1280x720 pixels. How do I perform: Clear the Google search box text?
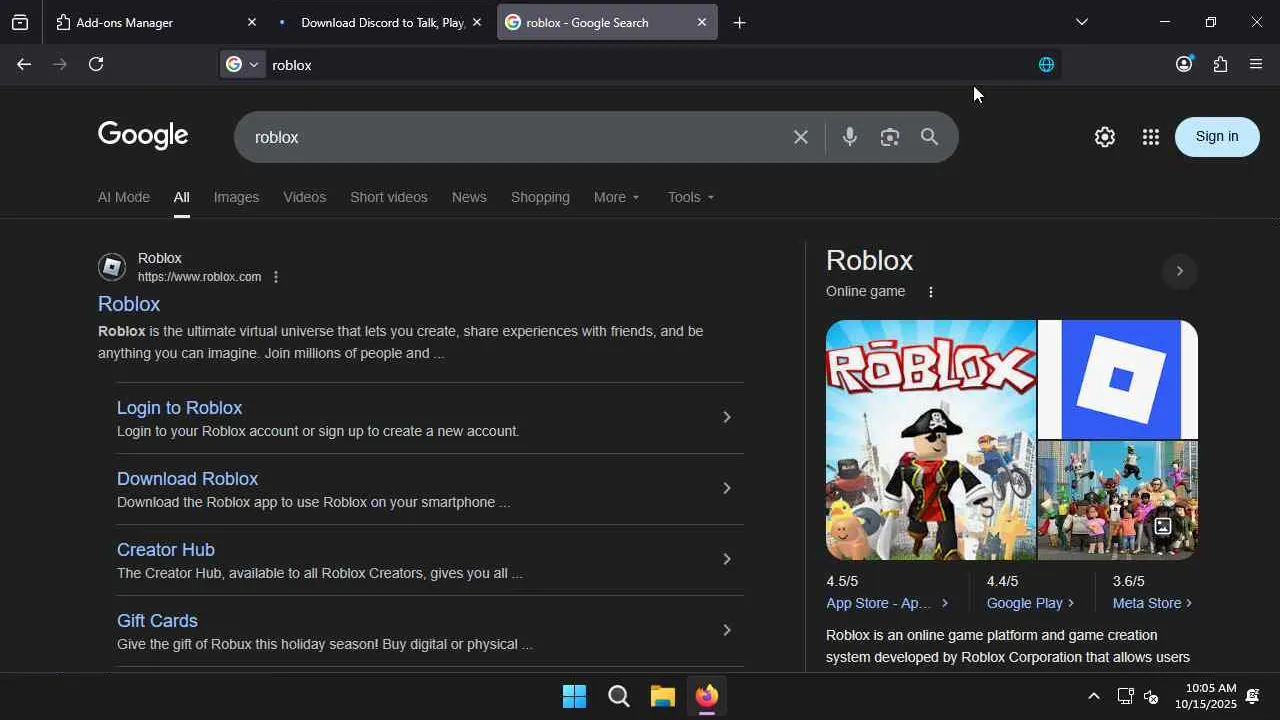tap(800, 137)
